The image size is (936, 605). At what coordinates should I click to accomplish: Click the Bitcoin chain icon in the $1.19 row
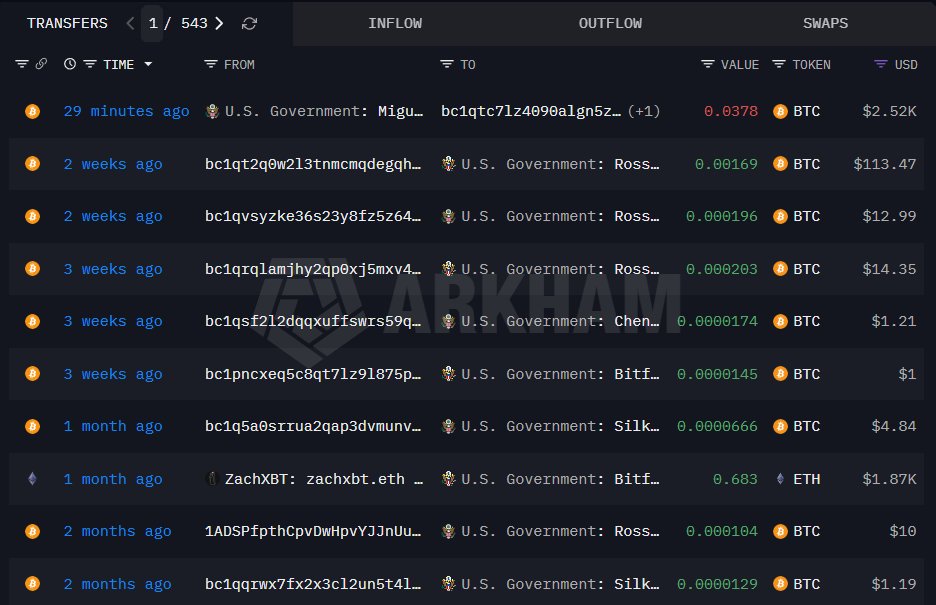tap(33, 584)
